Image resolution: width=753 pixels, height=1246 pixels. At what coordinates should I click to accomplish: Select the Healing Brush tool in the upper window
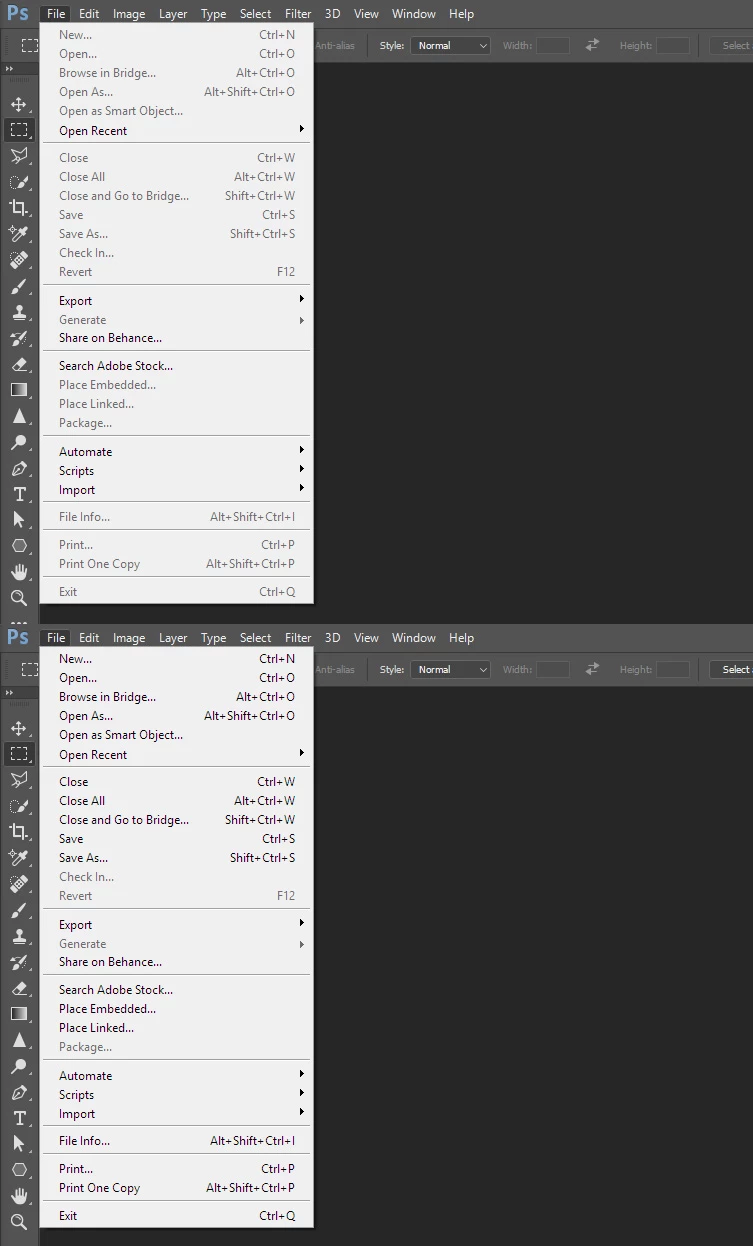tap(19, 259)
